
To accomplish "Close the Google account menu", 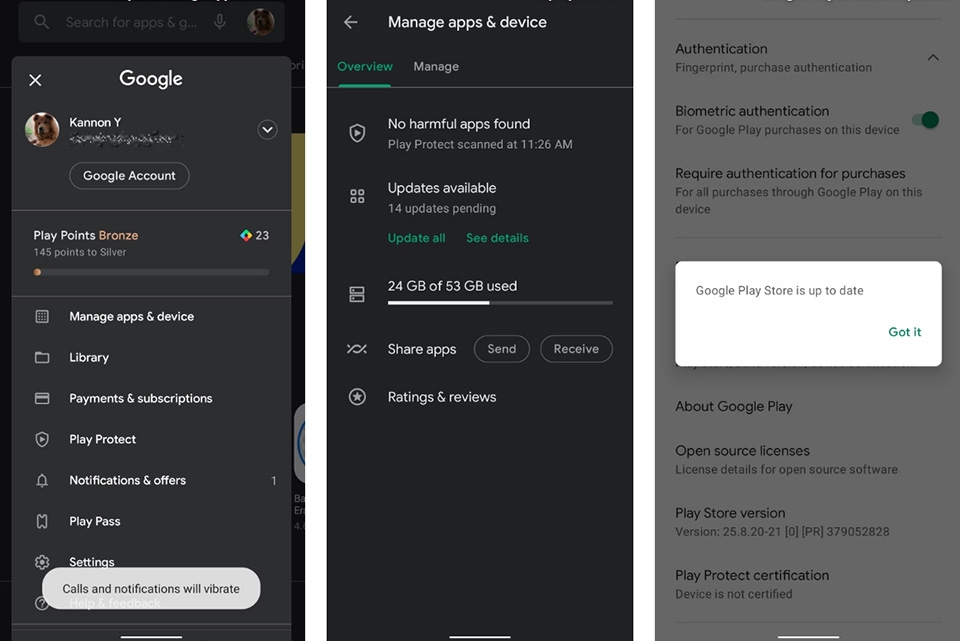I will coord(36,80).
